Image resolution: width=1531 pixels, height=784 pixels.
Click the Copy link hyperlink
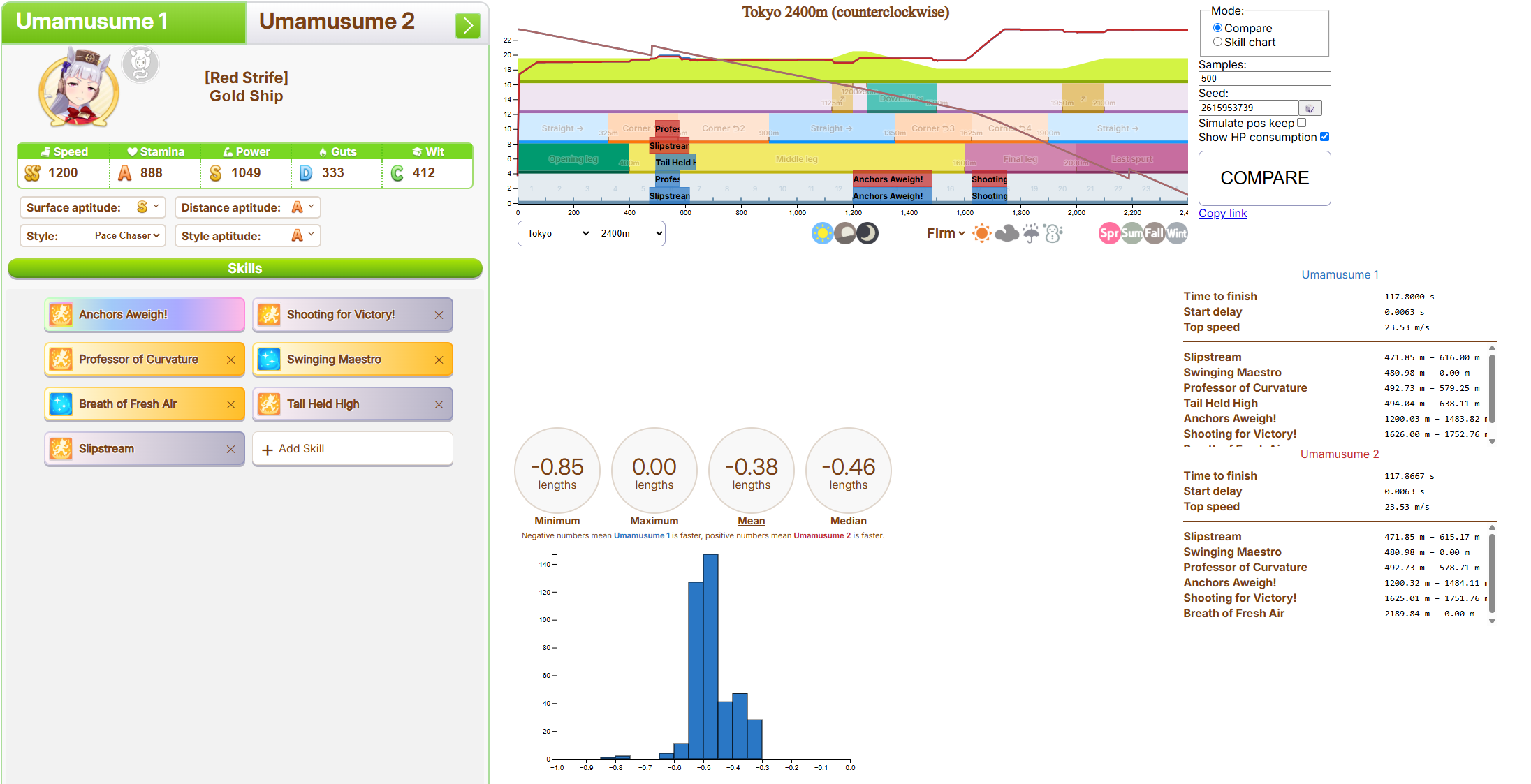[1222, 214]
